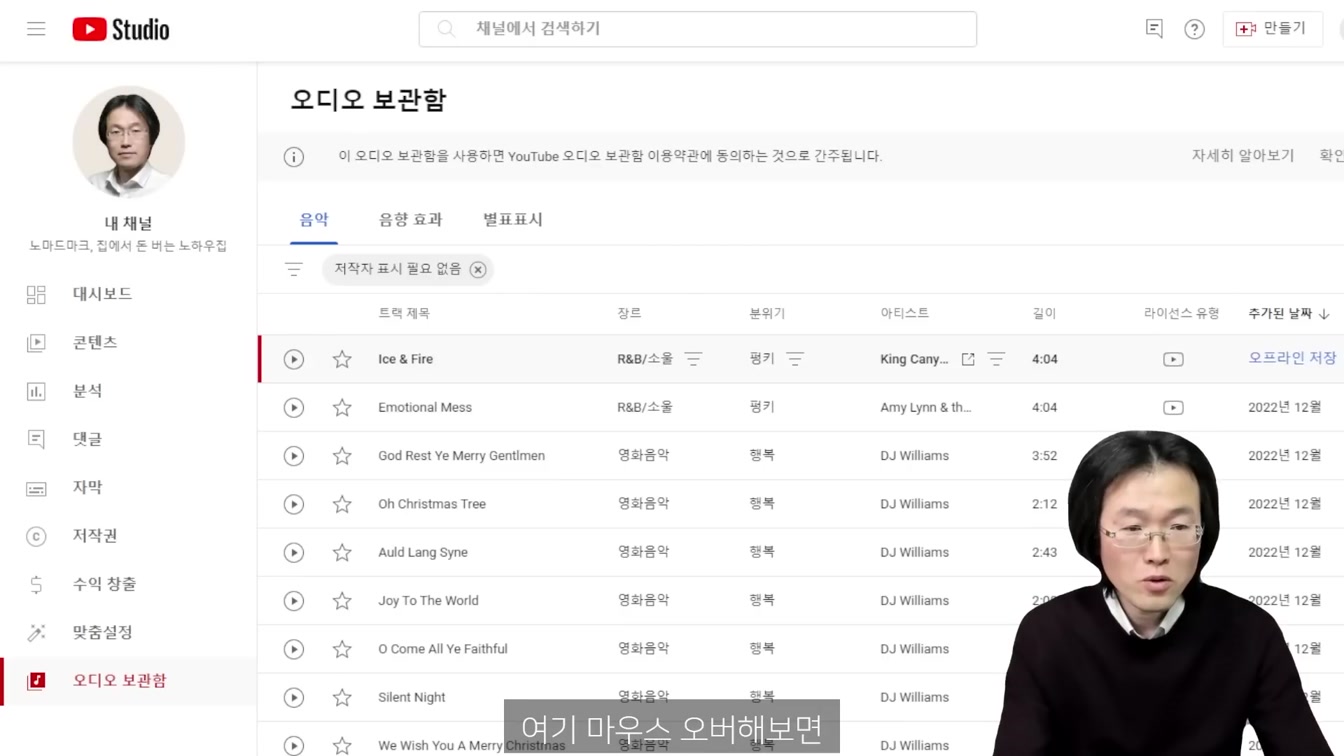Play We Wish You A Merry Christmas
This screenshot has width=1344, height=756.
(x=293, y=745)
